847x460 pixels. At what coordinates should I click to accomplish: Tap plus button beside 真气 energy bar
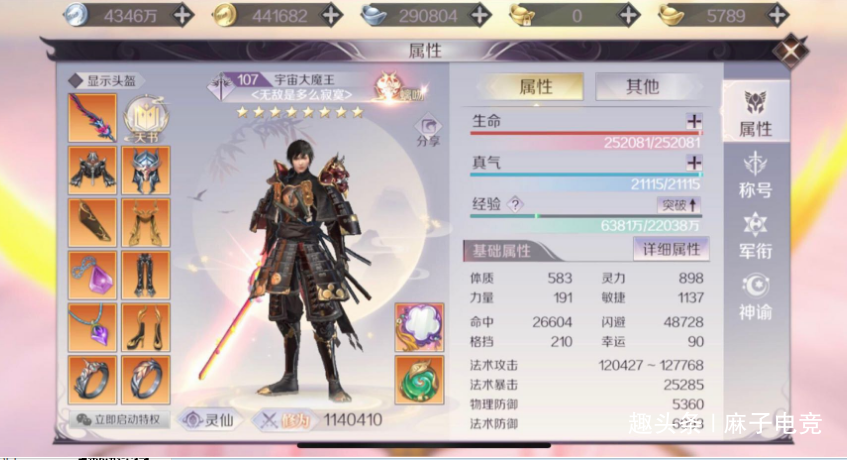(x=694, y=163)
